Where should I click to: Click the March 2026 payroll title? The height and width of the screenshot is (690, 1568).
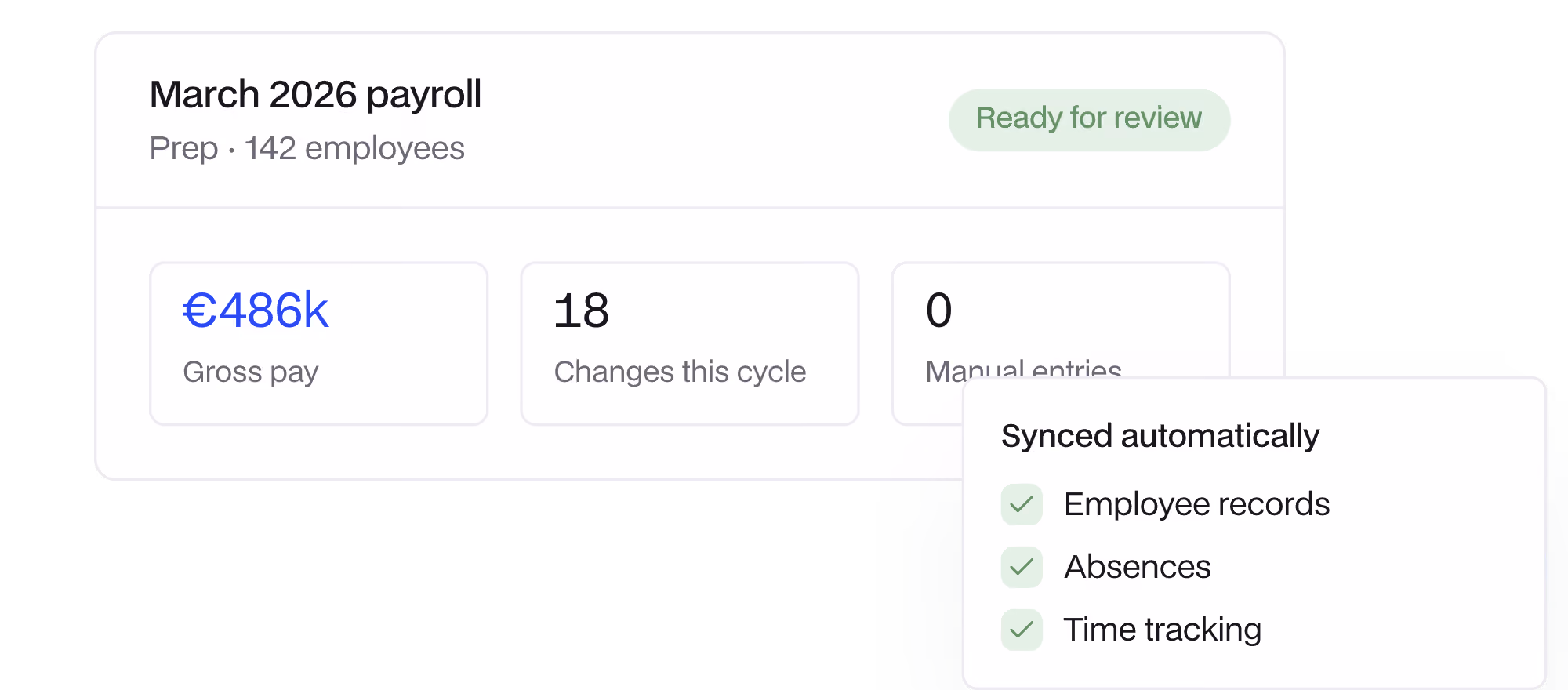pyautogui.click(x=315, y=95)
